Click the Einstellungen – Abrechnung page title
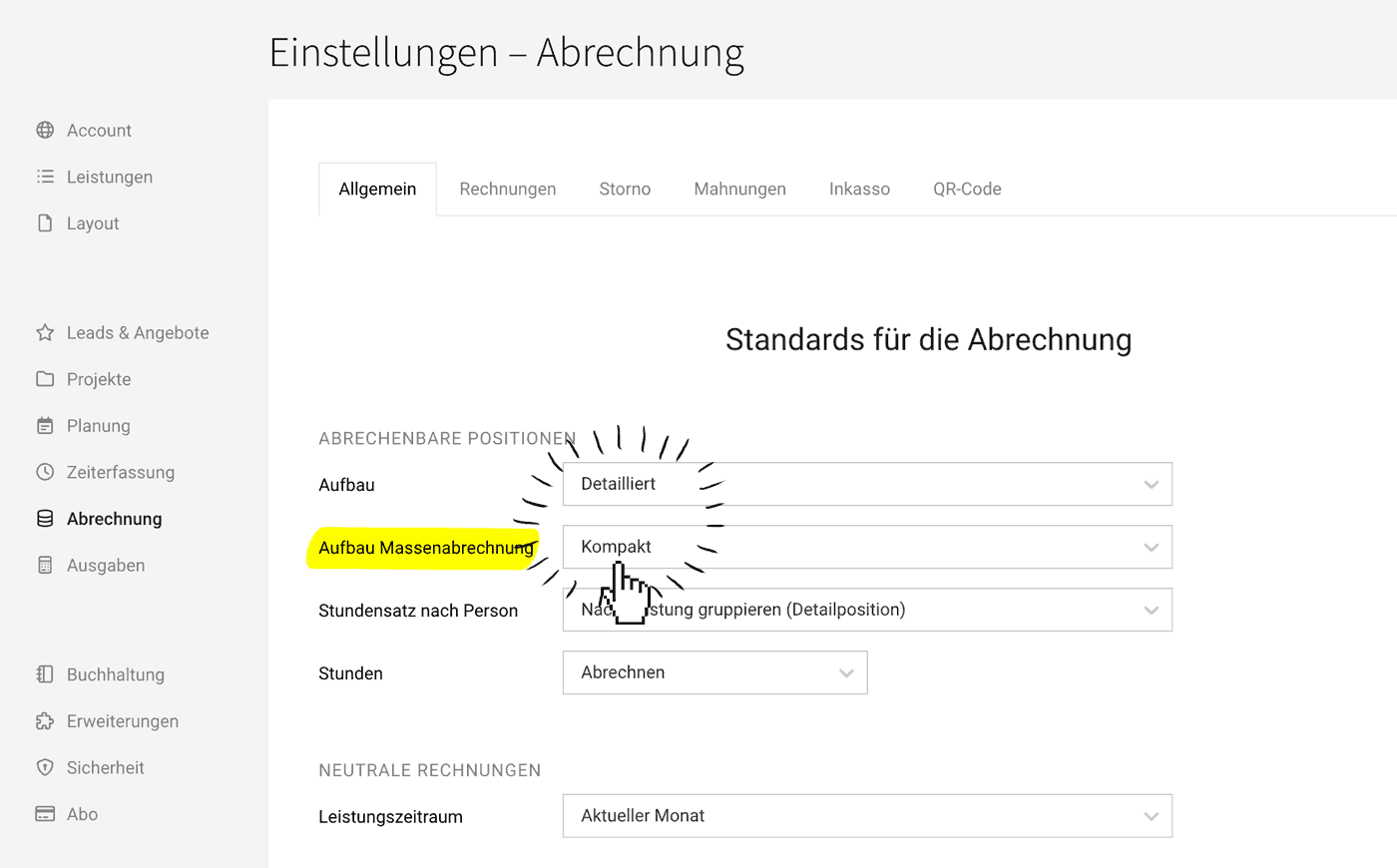1397x868 pixels. pyautogui.click(x=507, y=53)
